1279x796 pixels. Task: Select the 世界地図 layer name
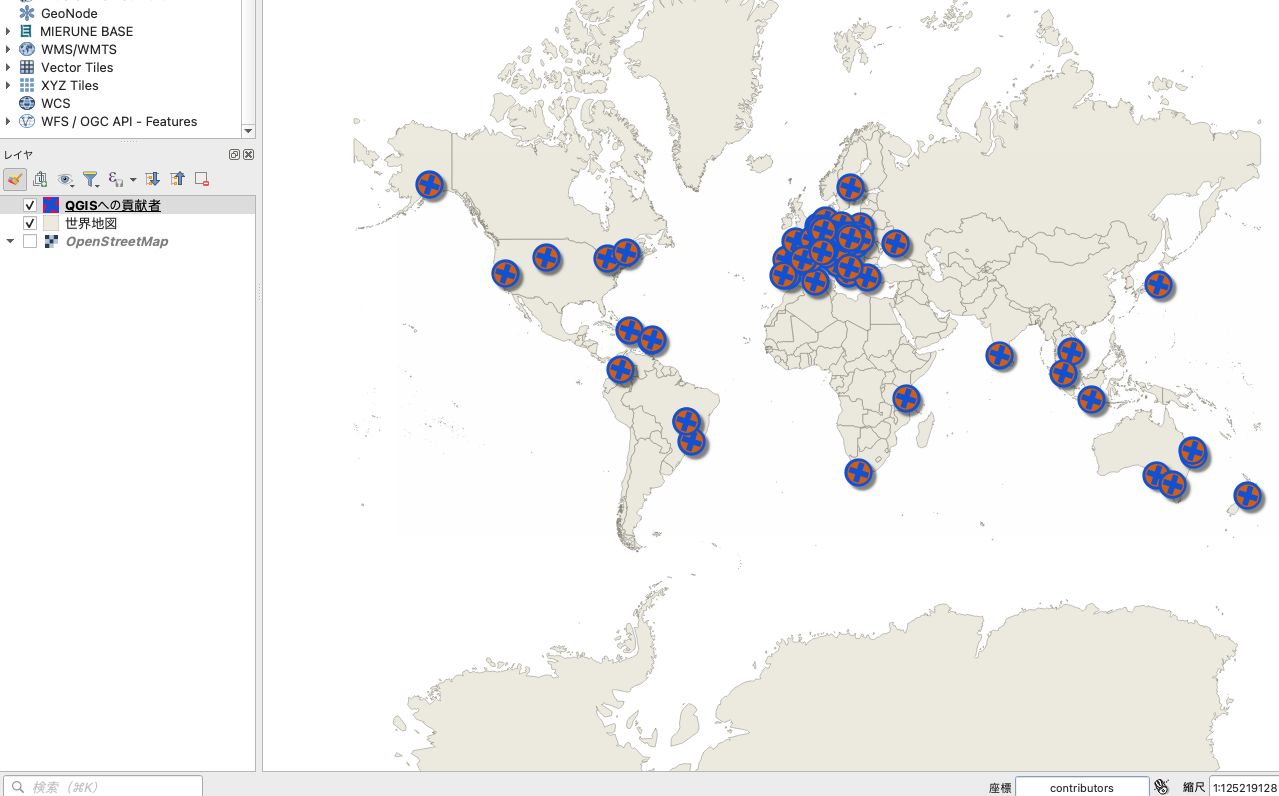91,223
